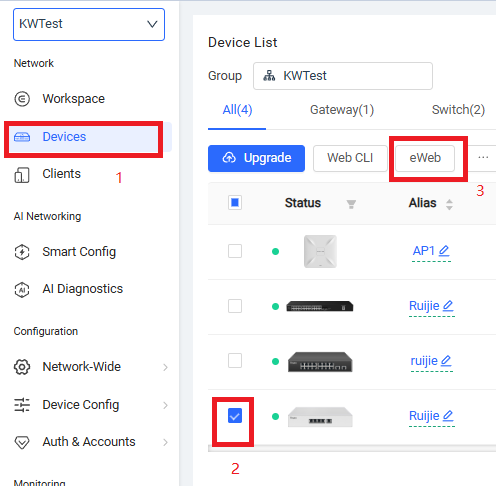
Task: Toggle the select-all checkbox in table header
Action: click(235, 203)
